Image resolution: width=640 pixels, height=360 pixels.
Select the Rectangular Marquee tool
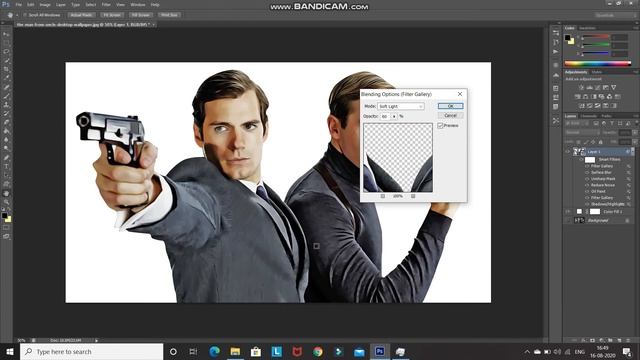pos(6,43)
